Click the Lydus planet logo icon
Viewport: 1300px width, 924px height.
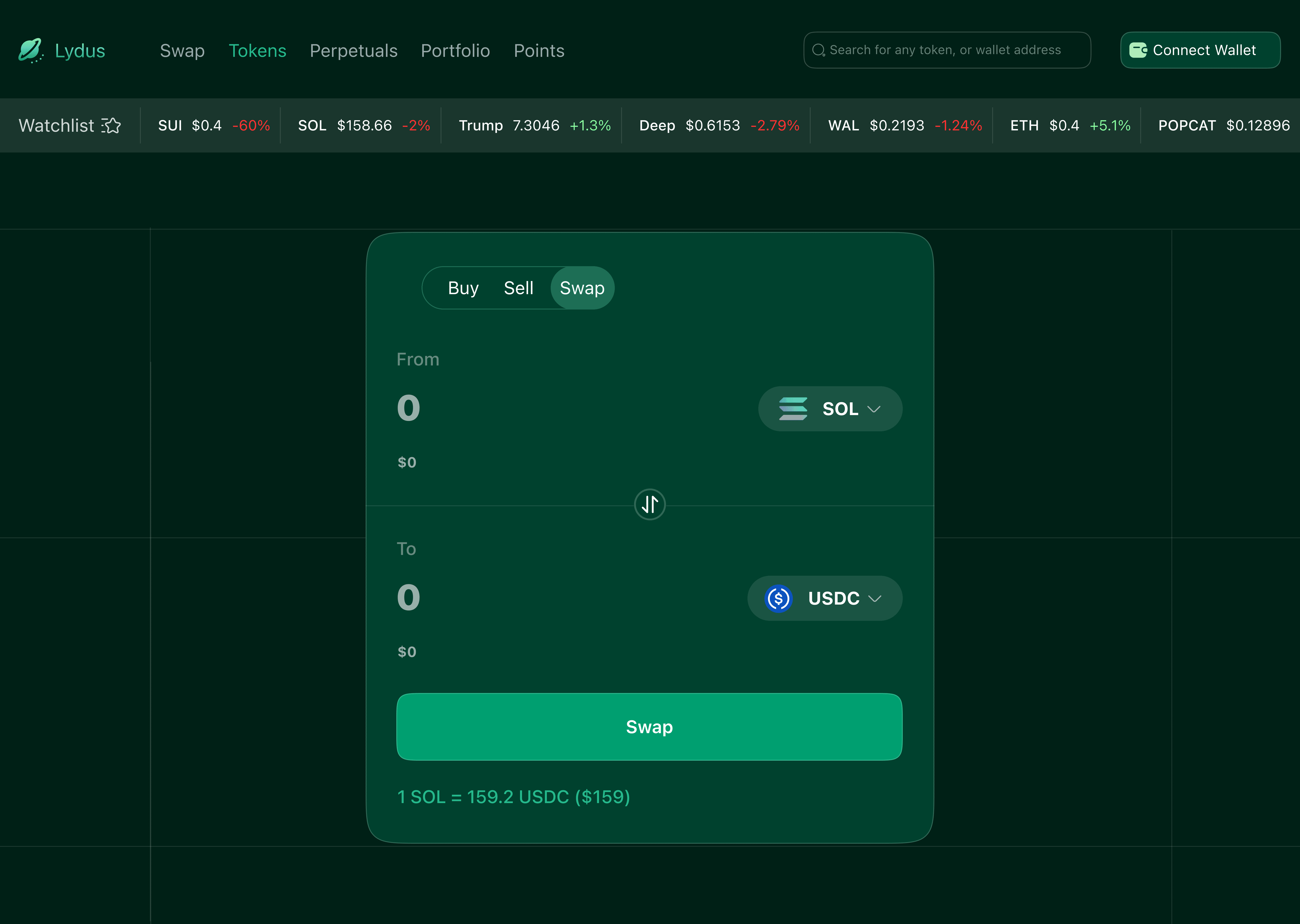coord(30,50)
